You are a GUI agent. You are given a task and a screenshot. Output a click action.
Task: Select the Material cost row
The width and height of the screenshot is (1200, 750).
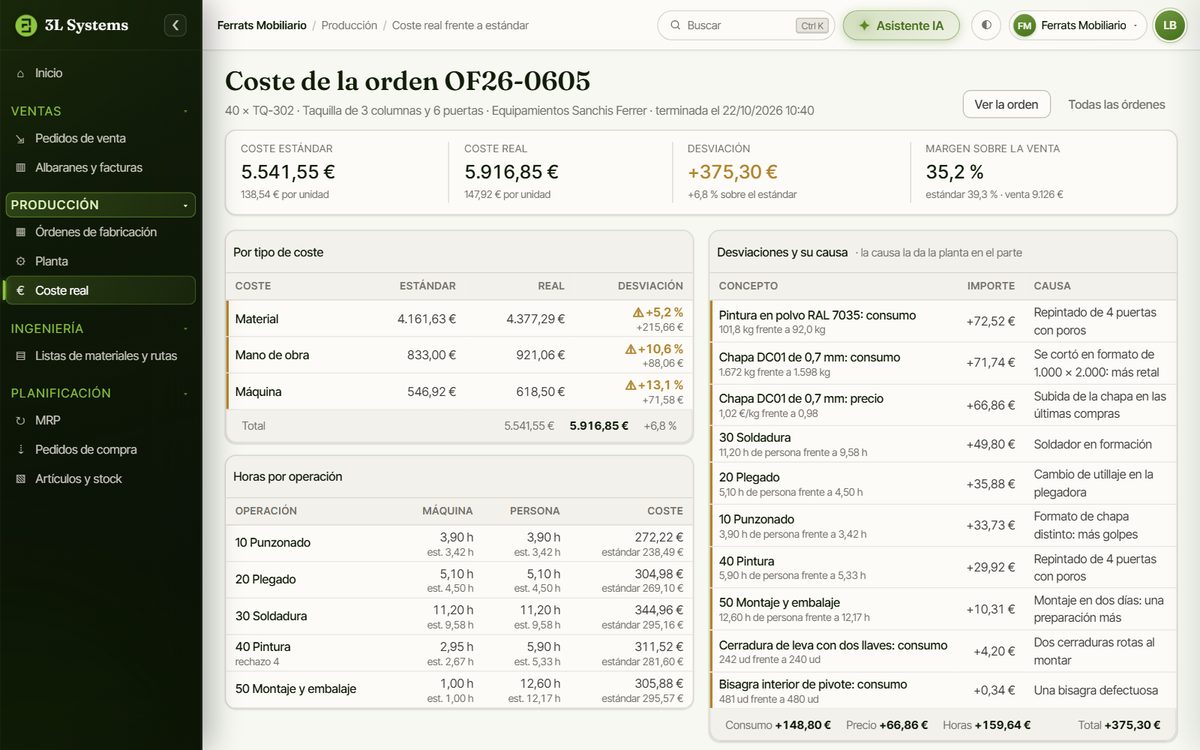(x=459, y=319)
